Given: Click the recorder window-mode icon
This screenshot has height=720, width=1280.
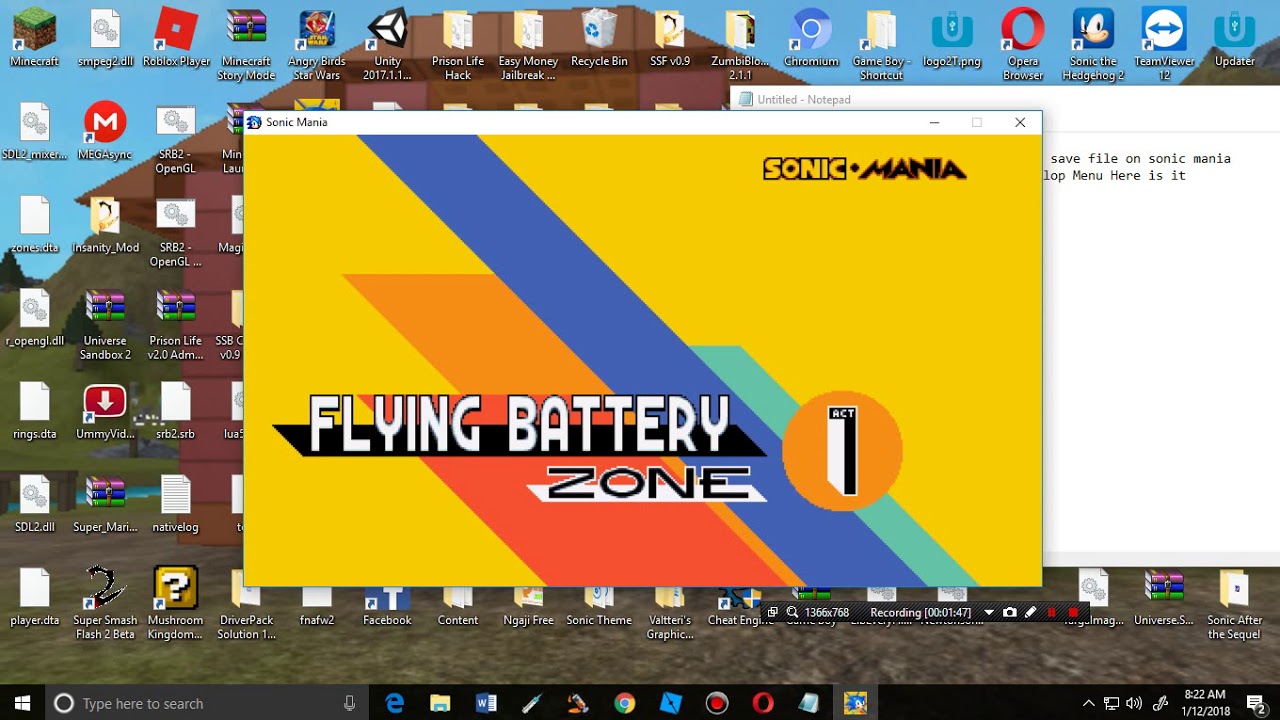Looking at the screenshot, I should [772, 612].
